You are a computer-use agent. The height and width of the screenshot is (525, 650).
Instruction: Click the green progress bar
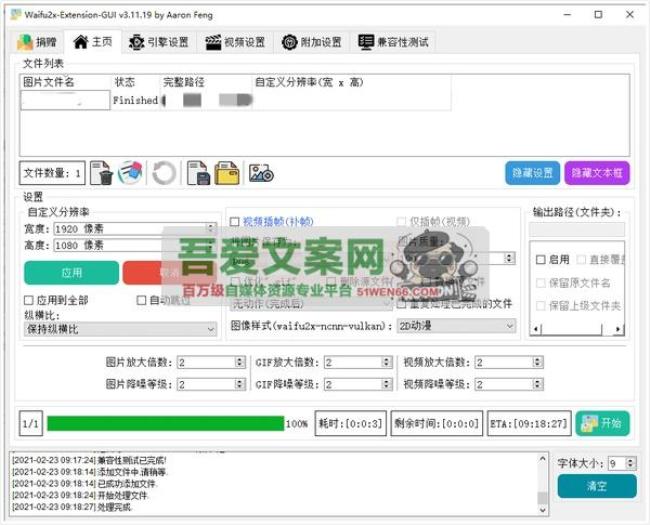click(x=166, y=423)
